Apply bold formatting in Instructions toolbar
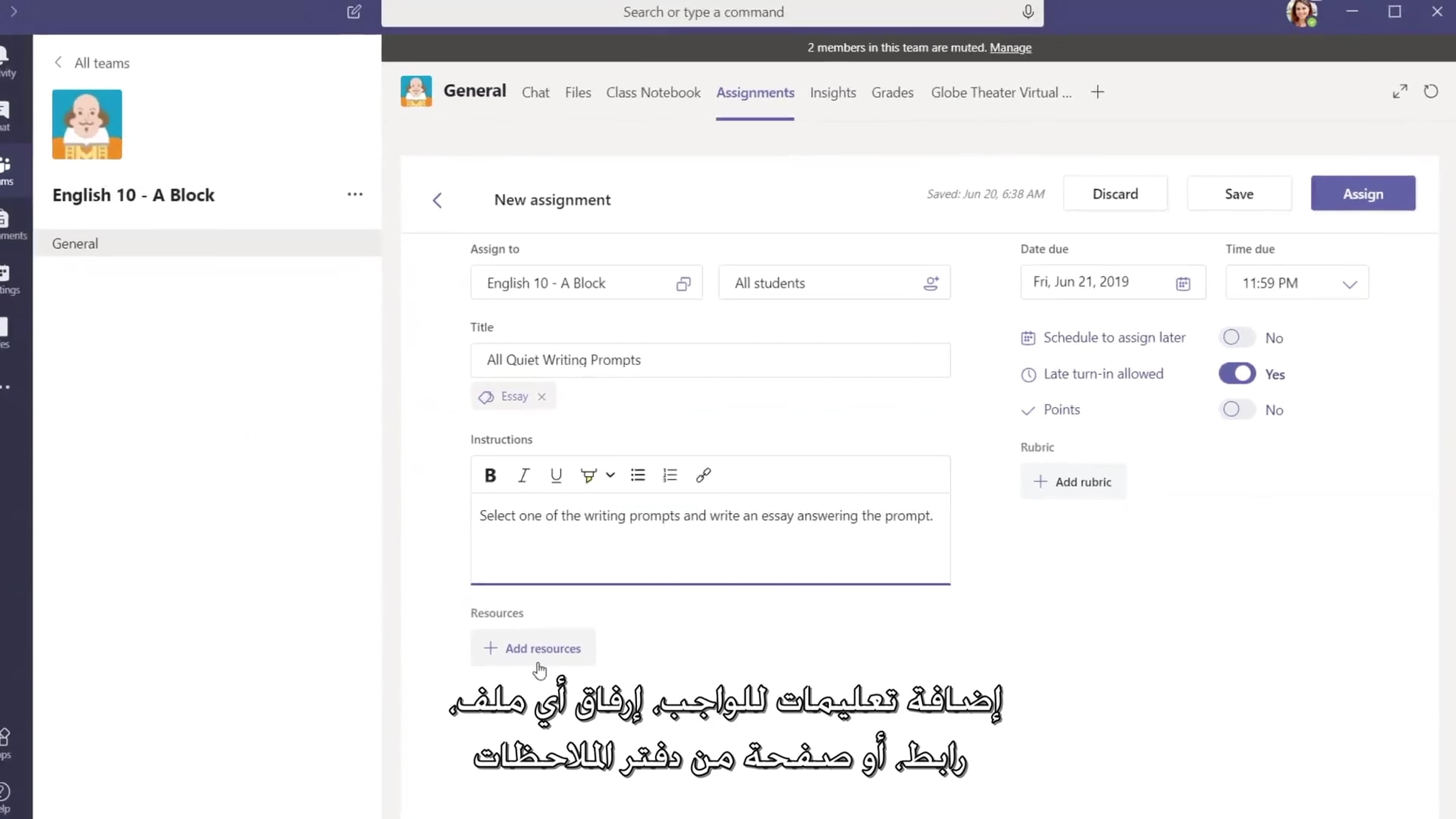 coord(490,476)
